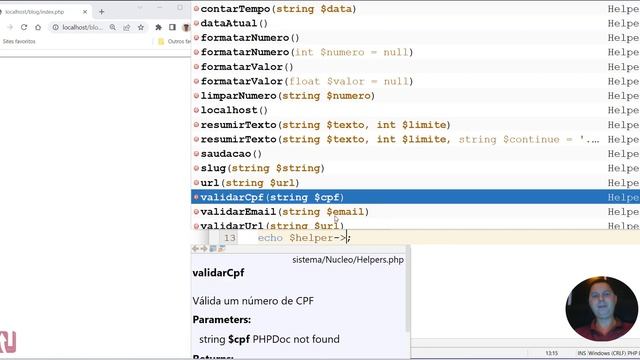
Task: Select validarEmail(string $email) suggestion
Action: pyautogui.click(x=416, y=212)
